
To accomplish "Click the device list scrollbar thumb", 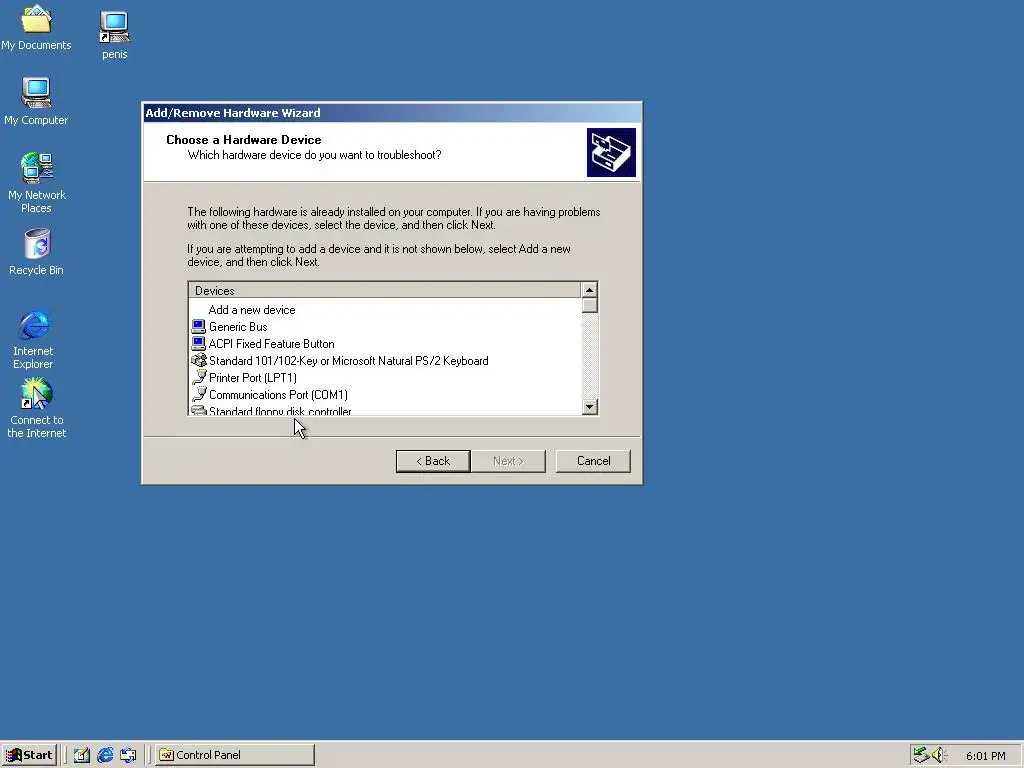I will (589, 306).
